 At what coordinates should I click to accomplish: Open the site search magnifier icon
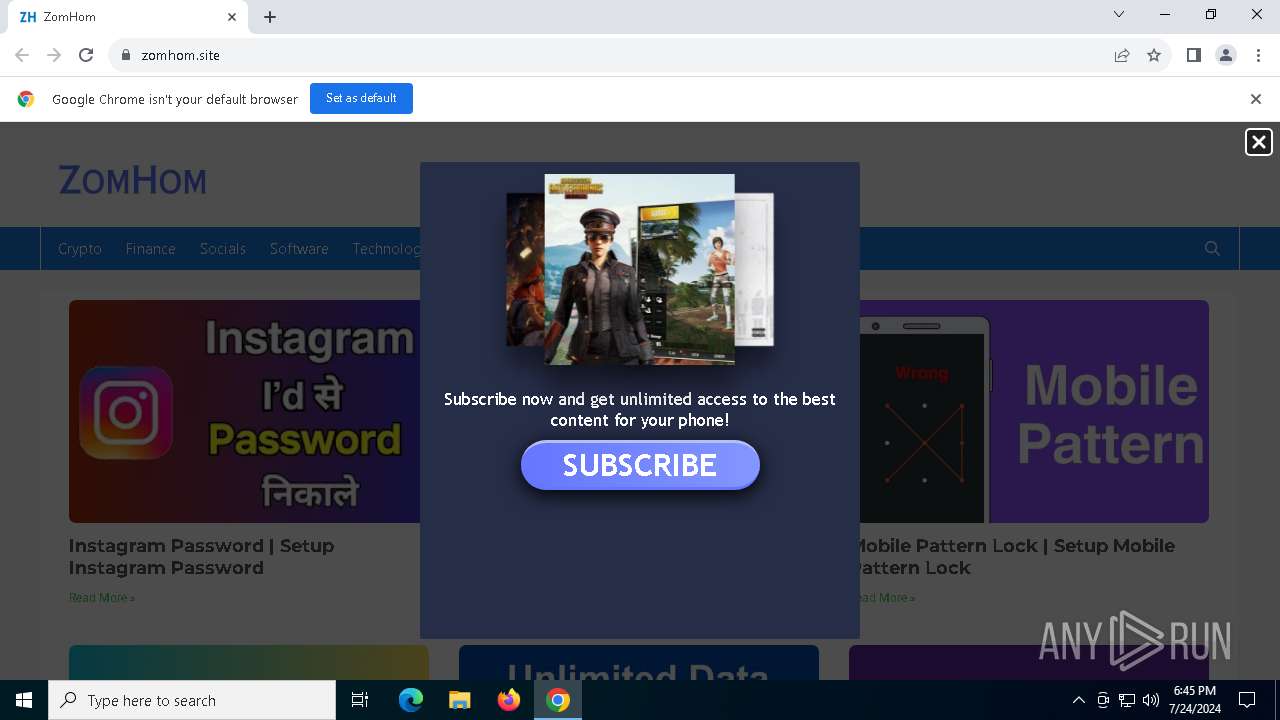1212,248
